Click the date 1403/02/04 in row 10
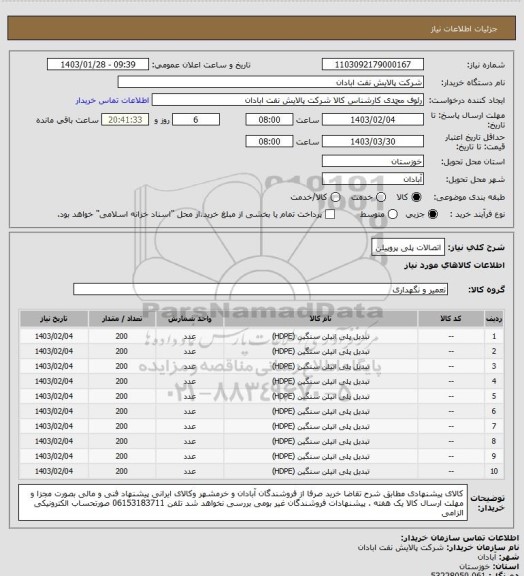 54,471
